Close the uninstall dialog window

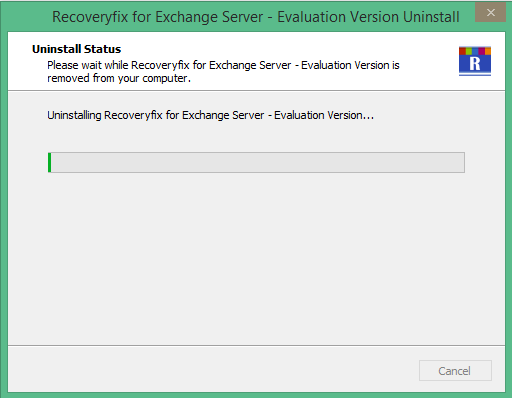490,12
